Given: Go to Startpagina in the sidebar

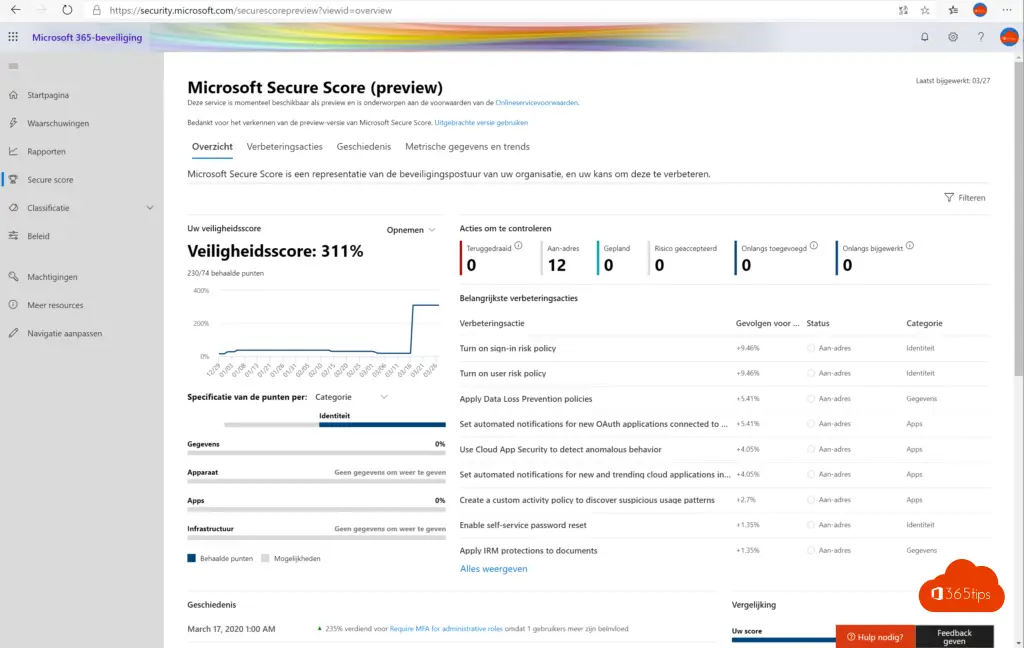Looking at the screenshot, I should [48, 95].
